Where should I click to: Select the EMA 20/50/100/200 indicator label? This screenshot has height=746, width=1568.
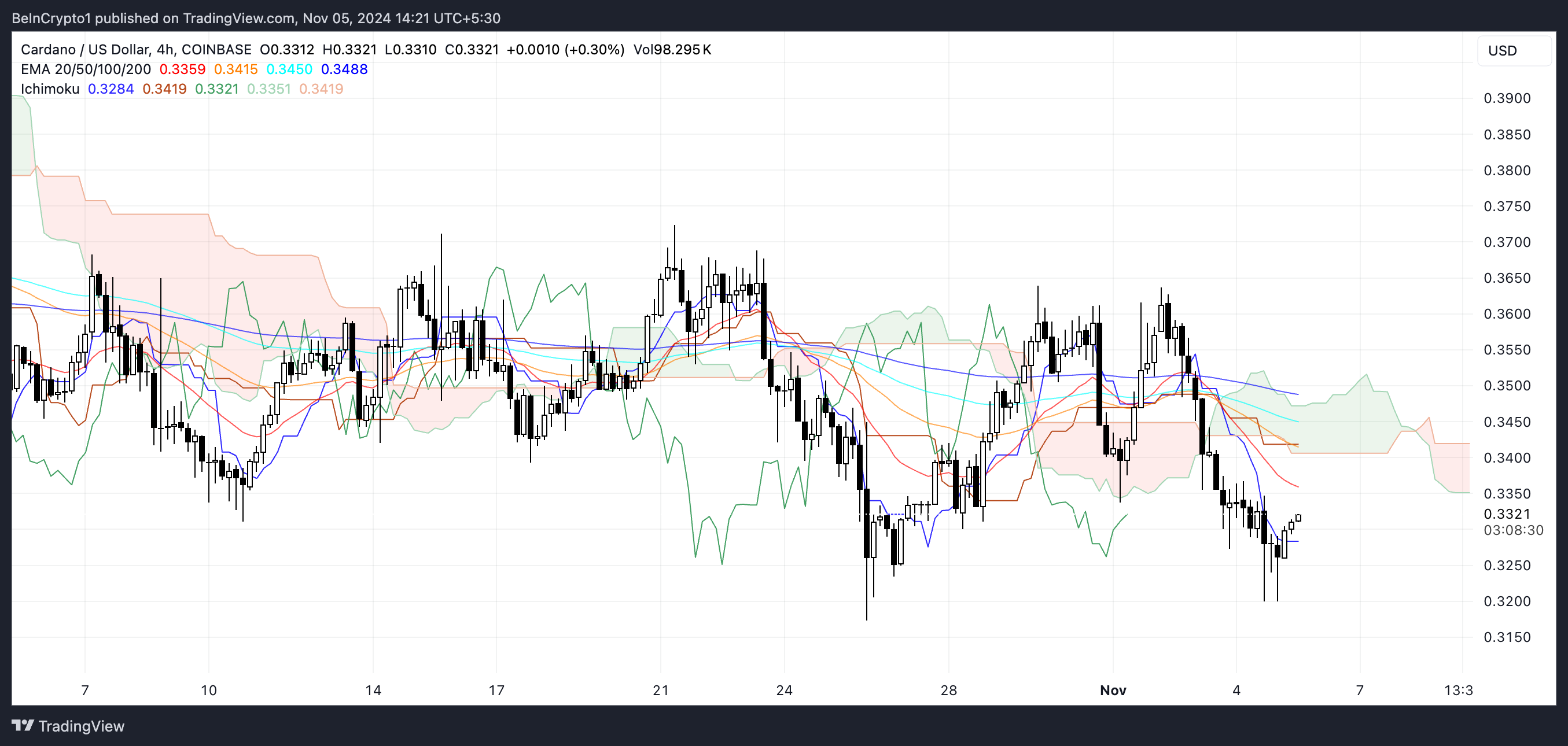[x=85, y=69]
